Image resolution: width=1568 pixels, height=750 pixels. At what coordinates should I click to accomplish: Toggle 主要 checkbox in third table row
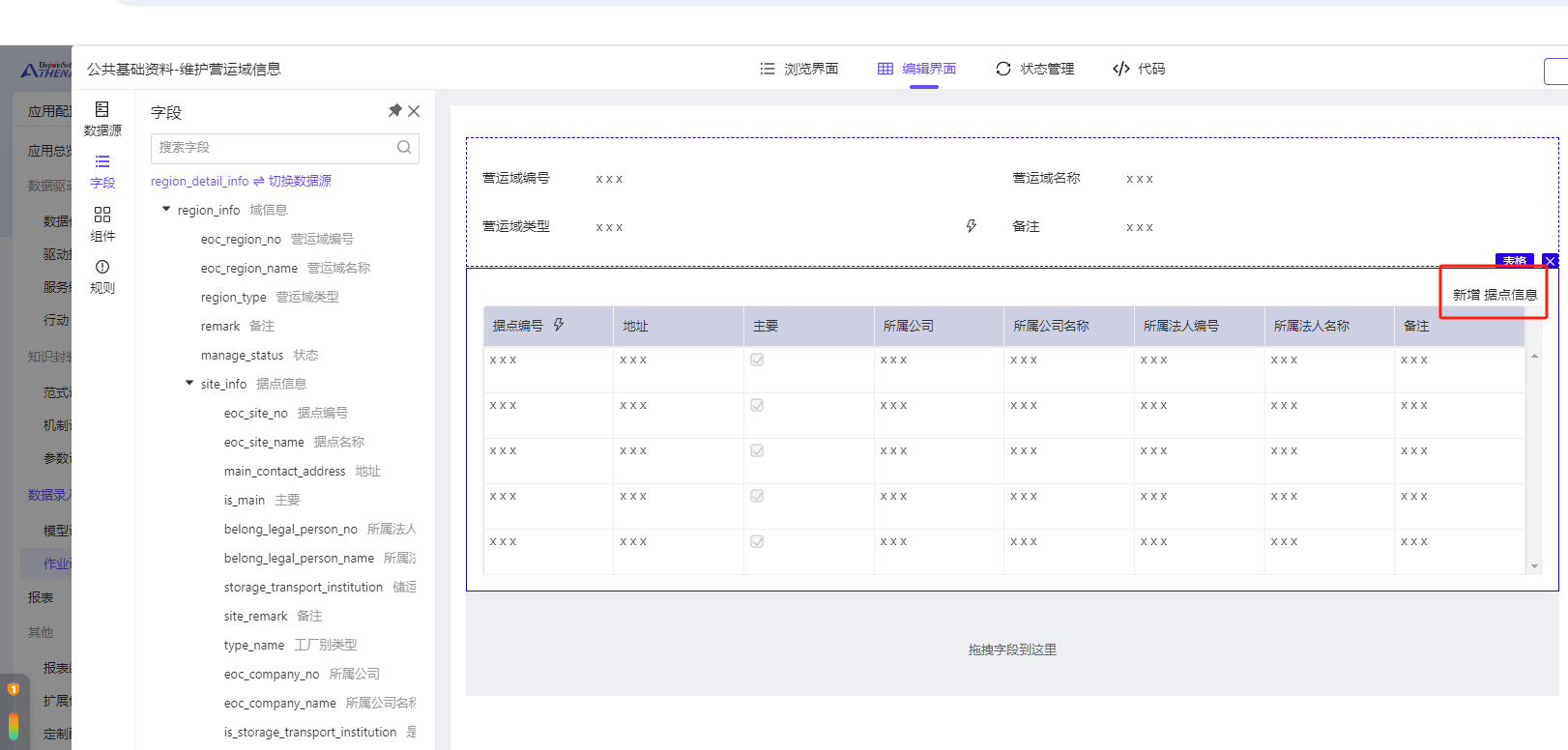click(757, 450)
